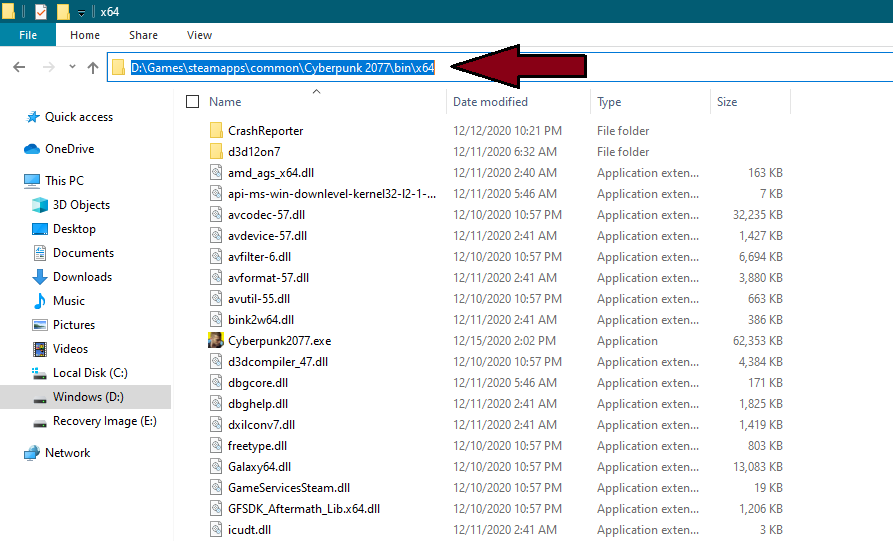The height and width of the screenshot is (541, 893).
Task: Click the Downloads blue arrow icon
Action: (40, 277)
